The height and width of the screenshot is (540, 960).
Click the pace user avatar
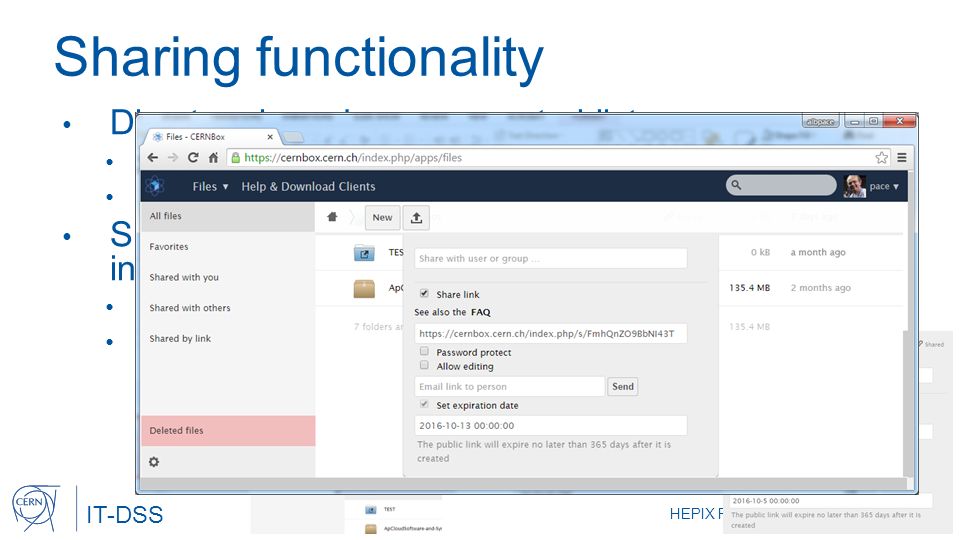pyautogui.click(x=854, y=186)
